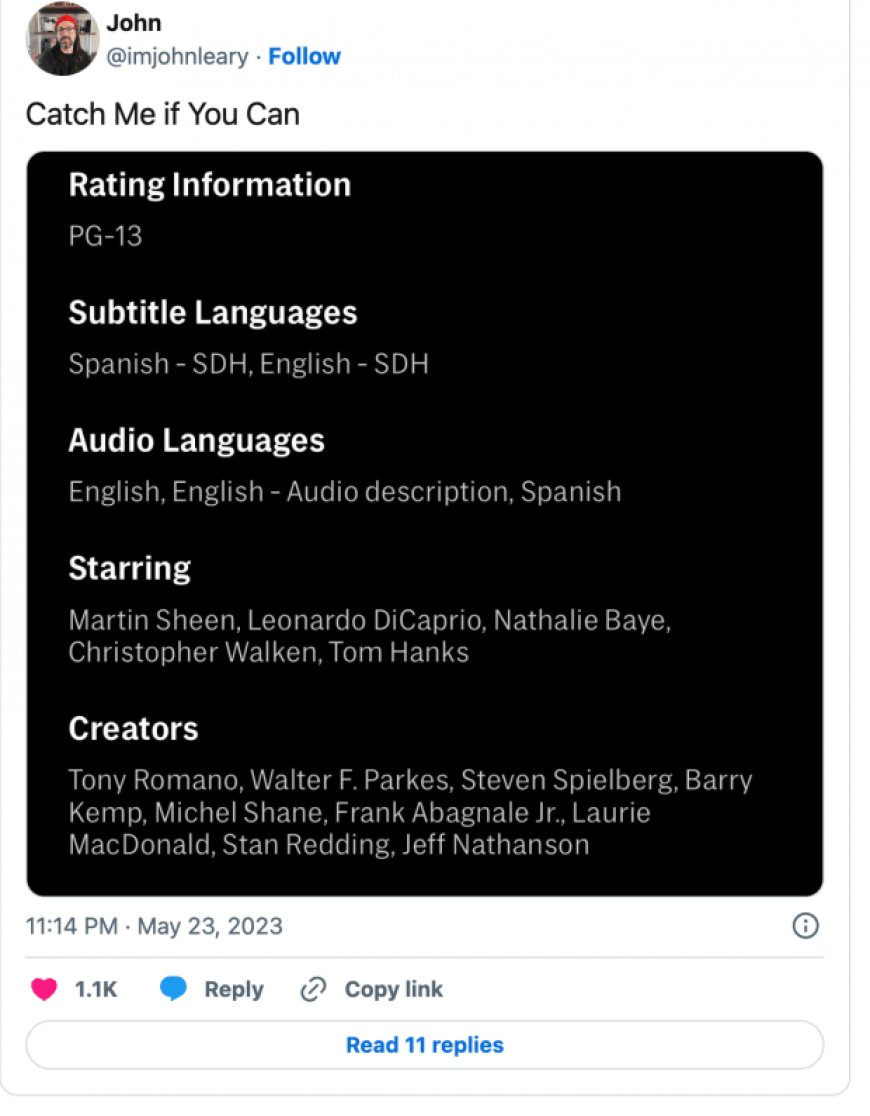Click the username John
Screen dimensions: 870x1116
[135, 22]
